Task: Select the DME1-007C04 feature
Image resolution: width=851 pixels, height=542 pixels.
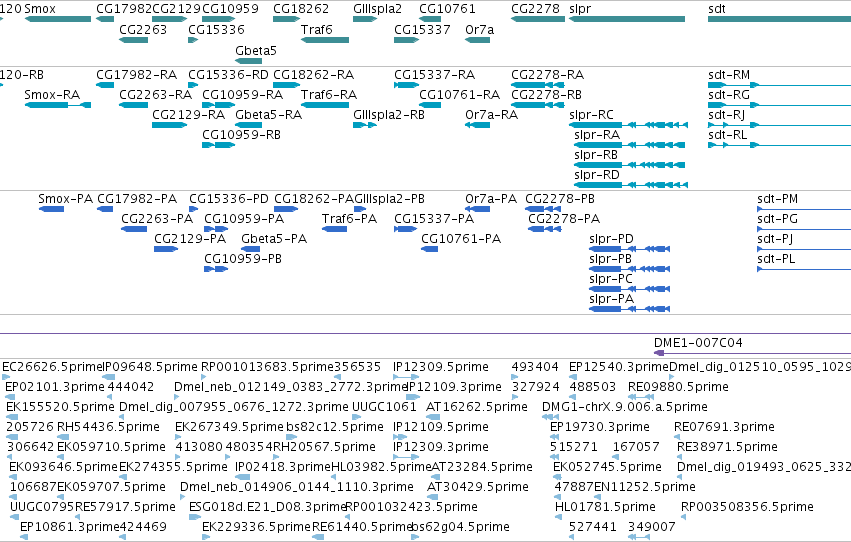Action: coord(752,353)
